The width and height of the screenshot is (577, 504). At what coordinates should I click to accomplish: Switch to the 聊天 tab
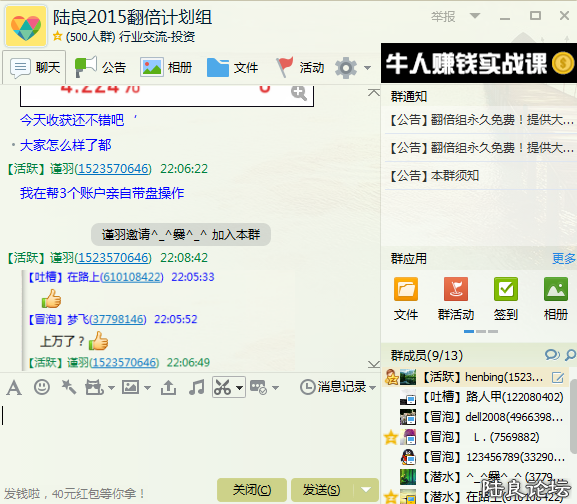pos(35,68)
